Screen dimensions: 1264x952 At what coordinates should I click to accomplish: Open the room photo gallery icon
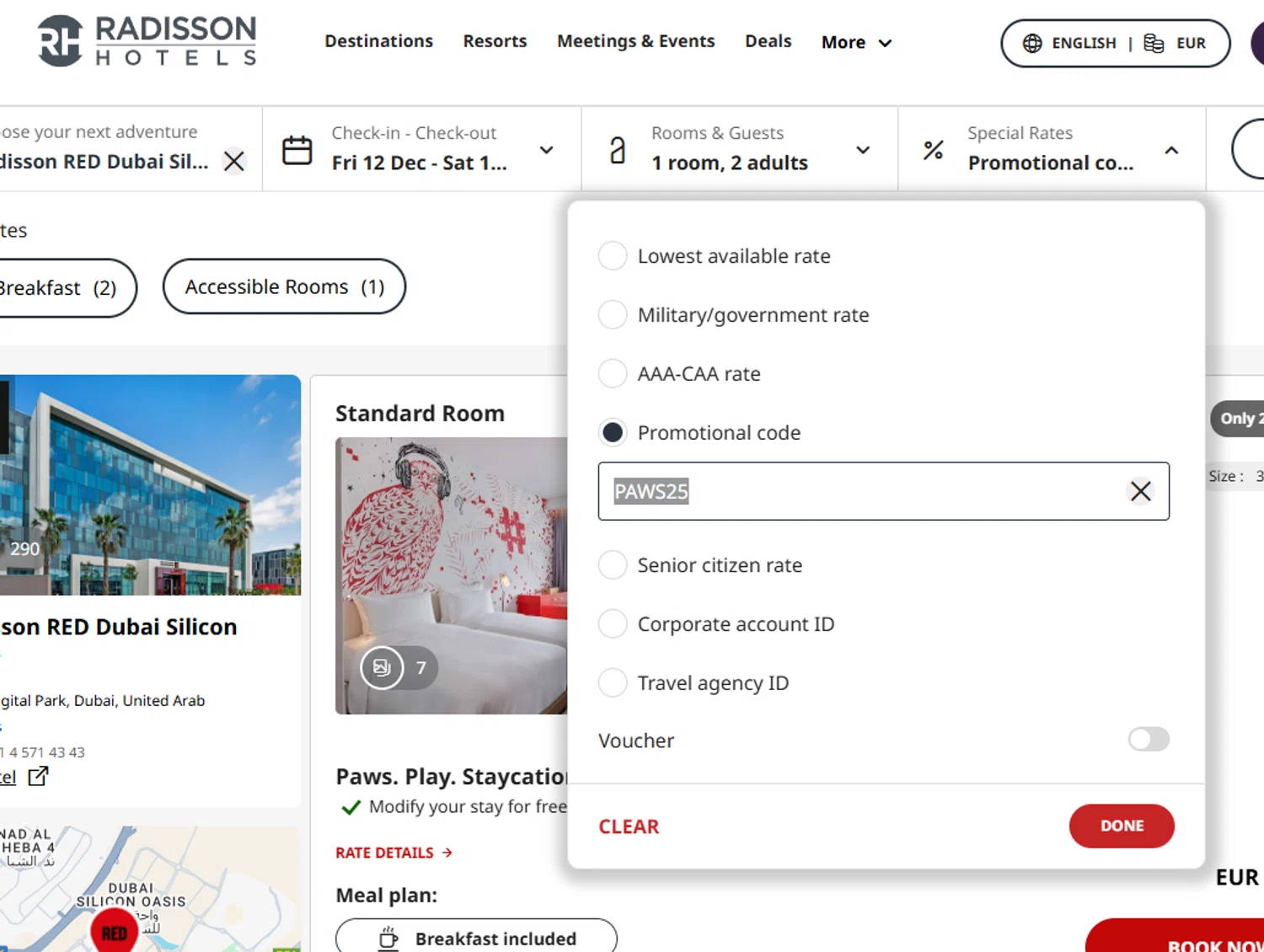point(382,667)
